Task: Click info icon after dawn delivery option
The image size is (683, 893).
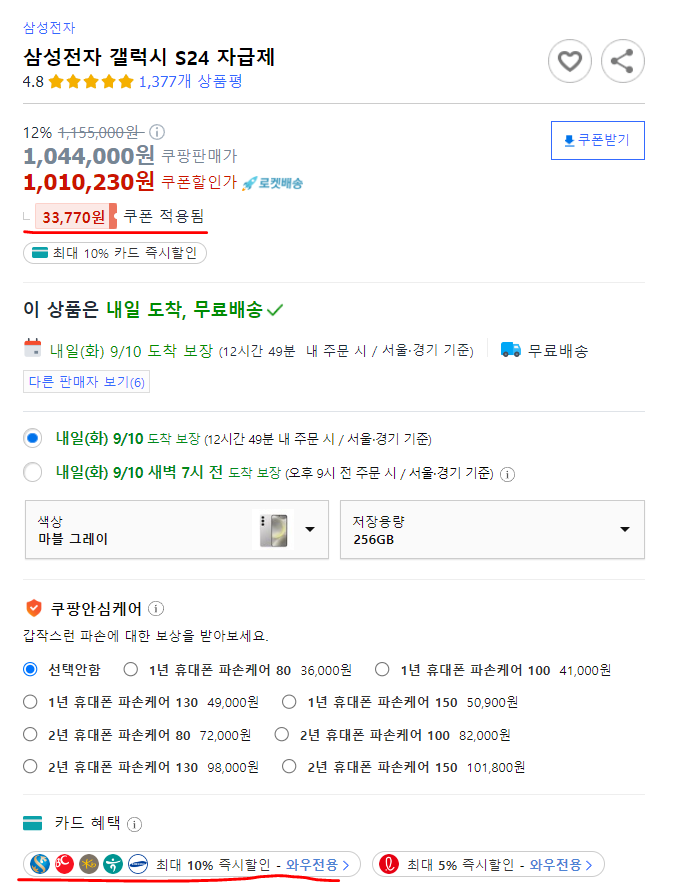Action: pos(508,473)
